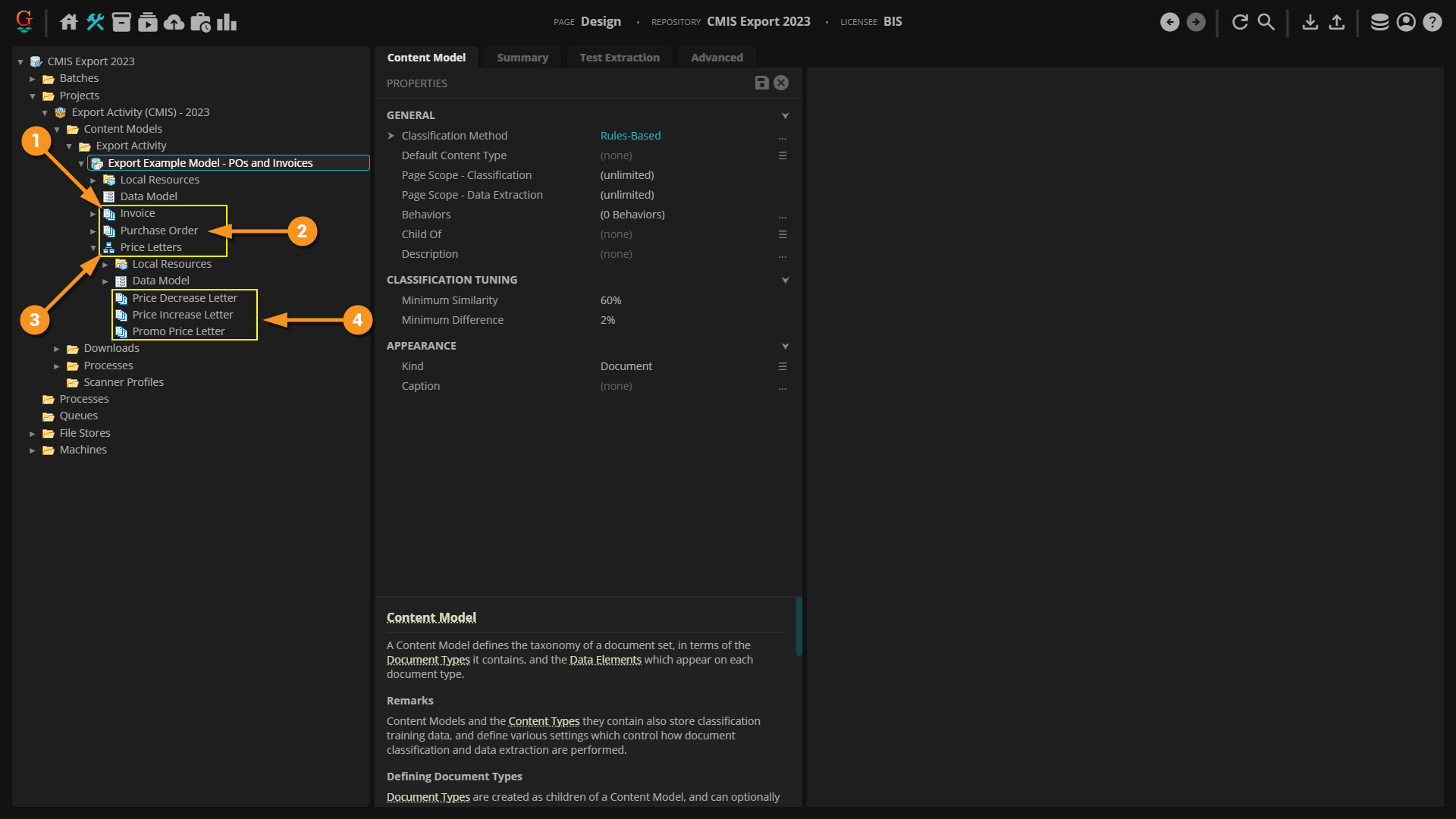Follow the Data Elements help link
The image size is (1456, 819).
[x=604, y=660]
